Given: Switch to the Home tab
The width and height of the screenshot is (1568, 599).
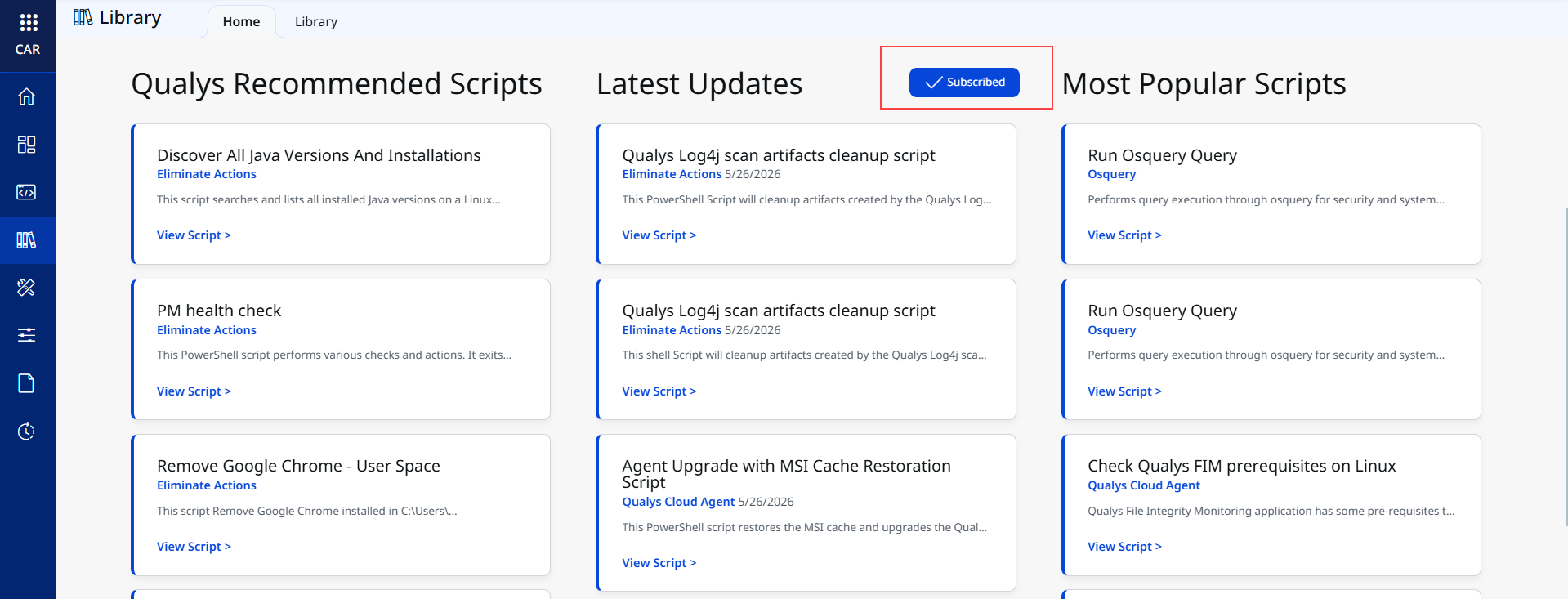Looking at the screenshot, I should click(241, 21).
